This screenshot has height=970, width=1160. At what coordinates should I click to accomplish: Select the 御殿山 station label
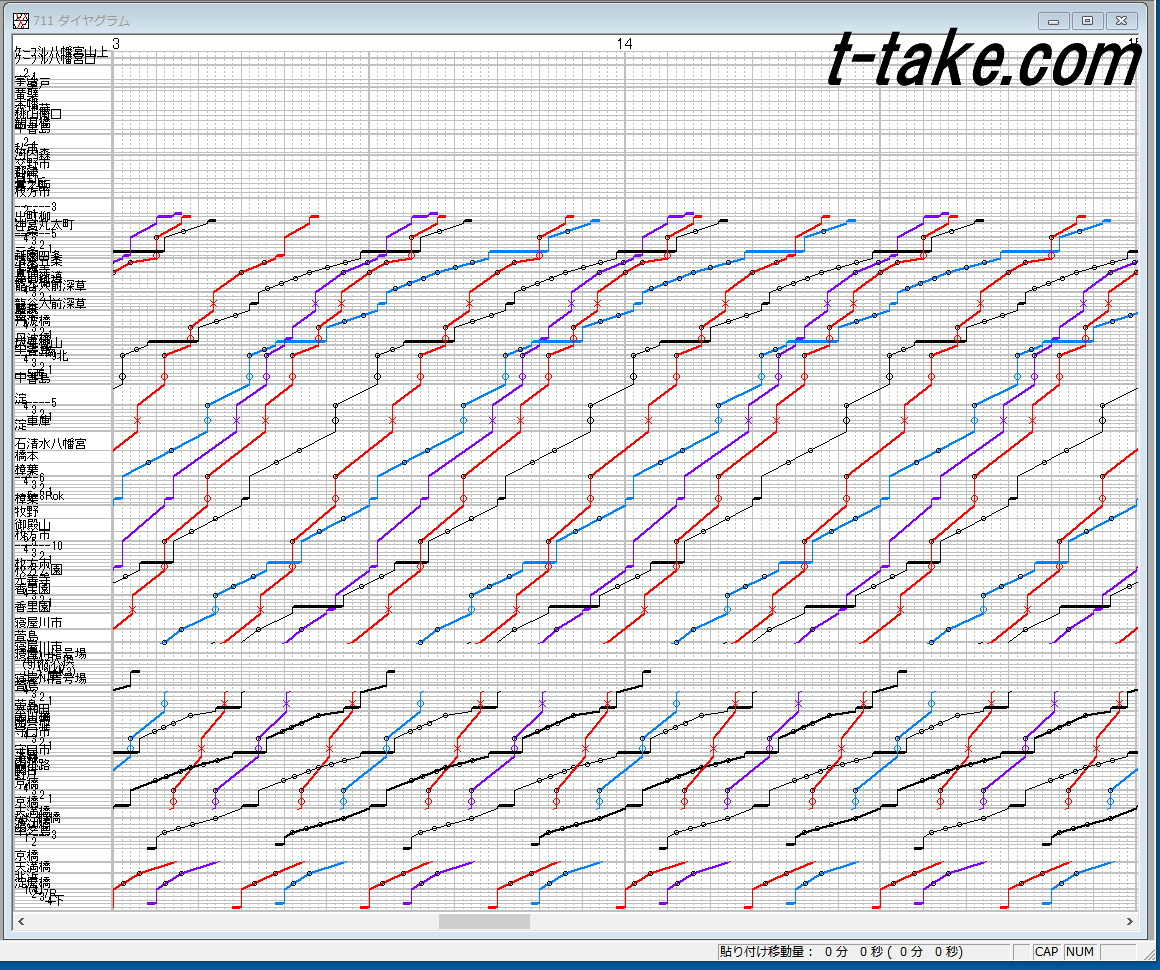pyautogui.click(x=33, y=525)
